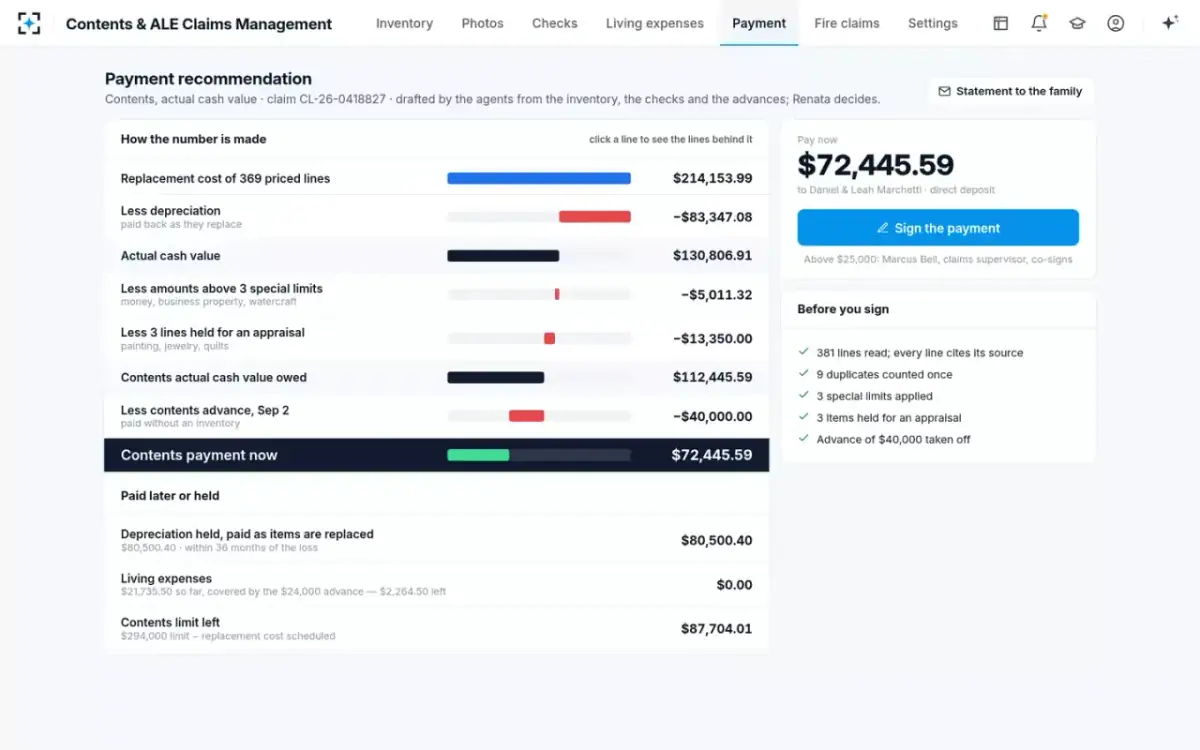Open the AI sparkle assistant icon
This screenshot has height=750, width=1200.
tap(1169, 23)
